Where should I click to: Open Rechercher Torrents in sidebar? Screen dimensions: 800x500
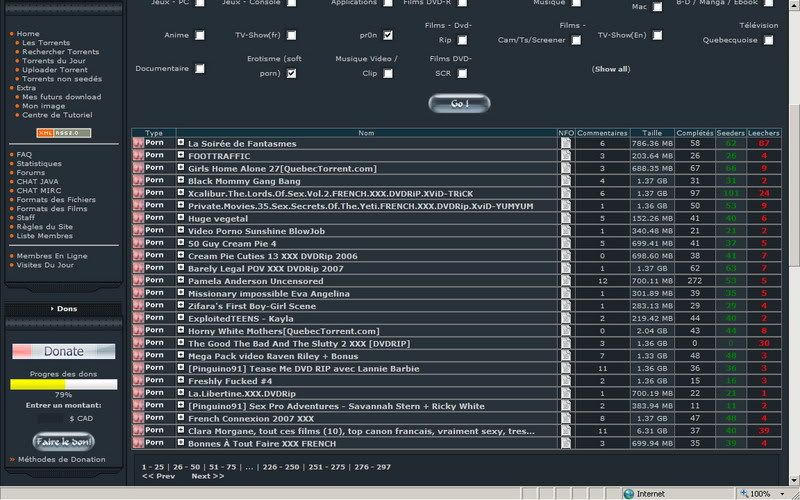[x=61, y=52]
